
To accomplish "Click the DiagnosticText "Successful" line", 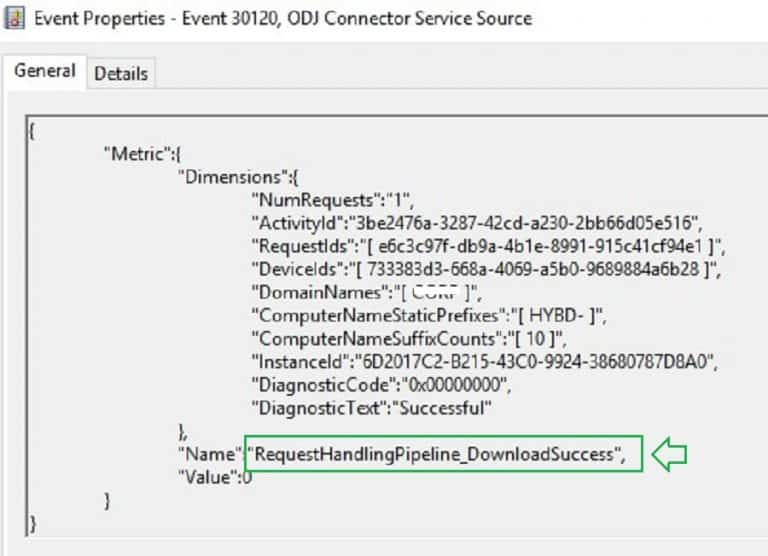I will 372,408.
